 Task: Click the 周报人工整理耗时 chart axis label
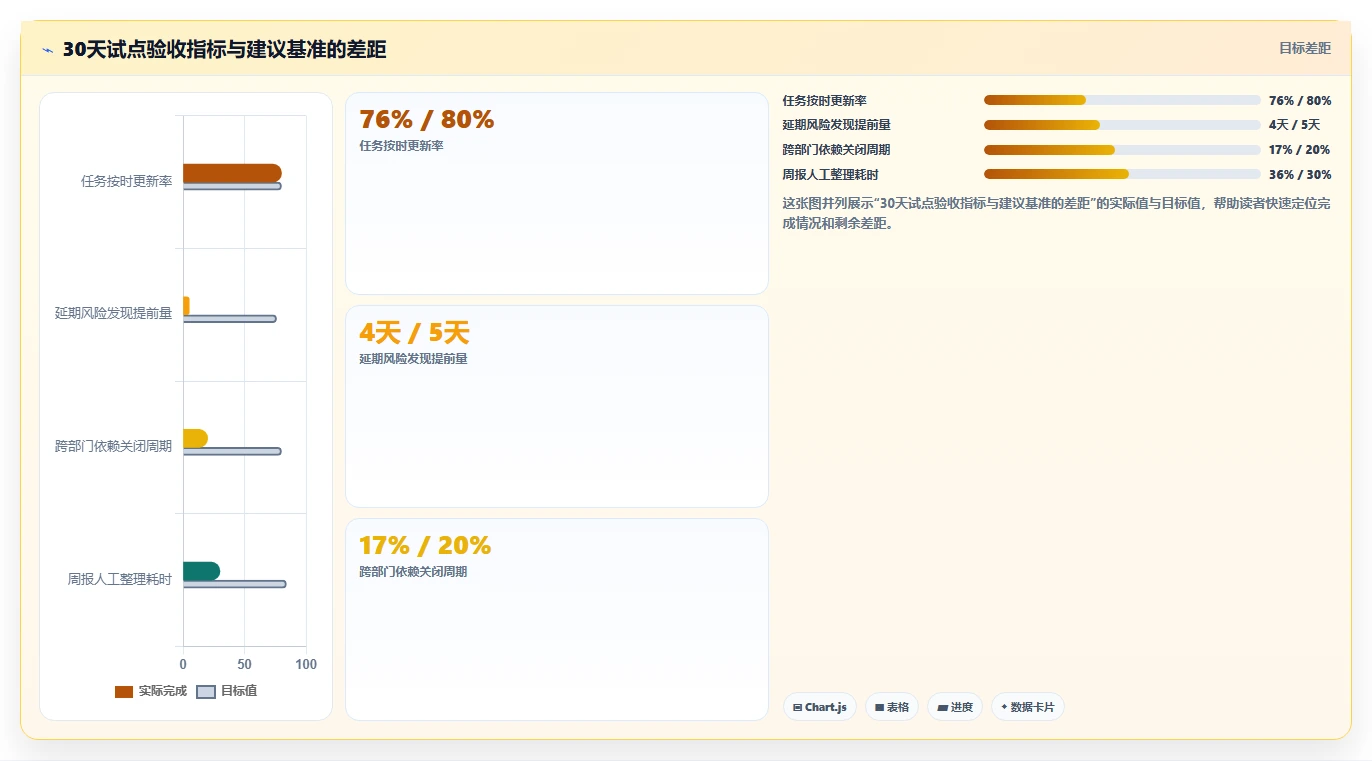(120, 579)
